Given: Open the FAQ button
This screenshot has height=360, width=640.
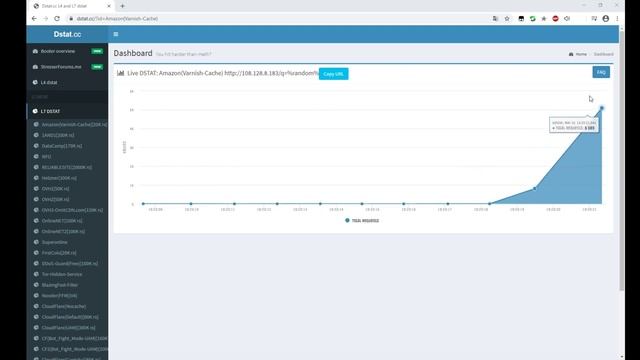Looking at the screenshot, I should click(601, 72).
